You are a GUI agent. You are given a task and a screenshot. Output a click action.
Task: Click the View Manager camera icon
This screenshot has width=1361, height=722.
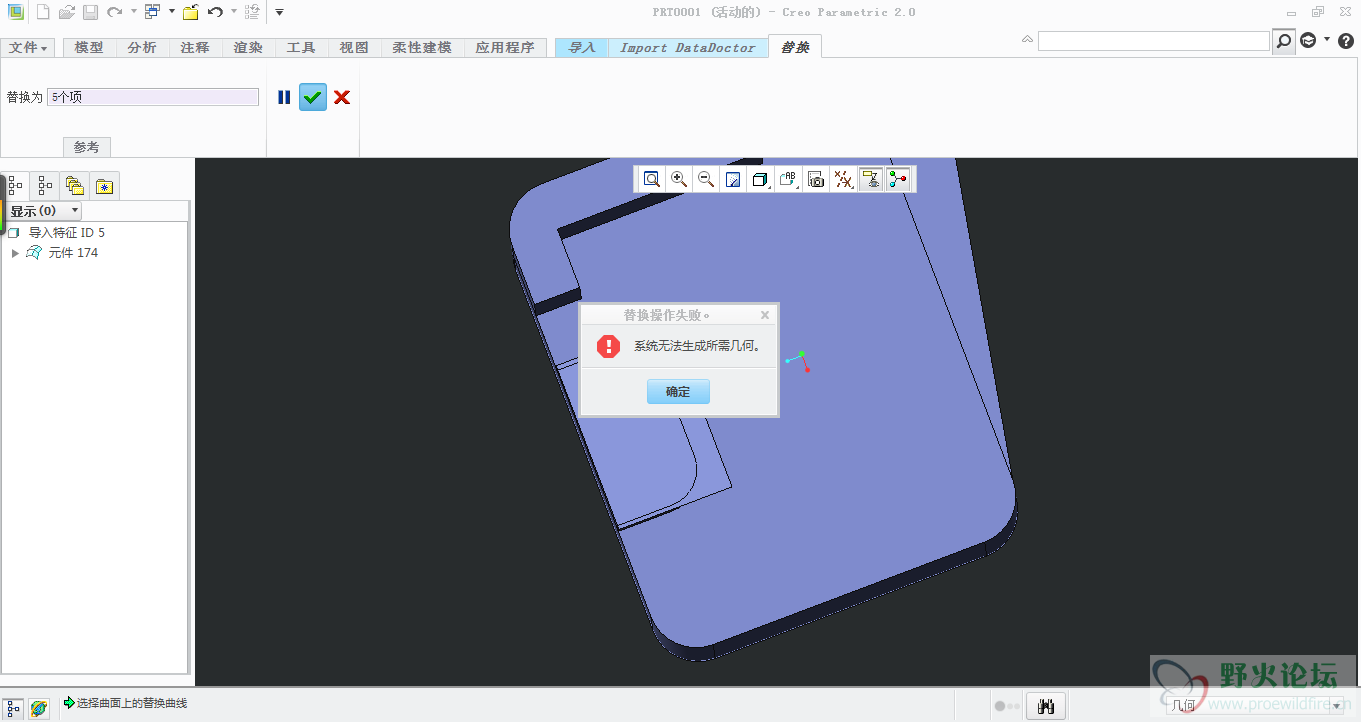pos(816,179)
